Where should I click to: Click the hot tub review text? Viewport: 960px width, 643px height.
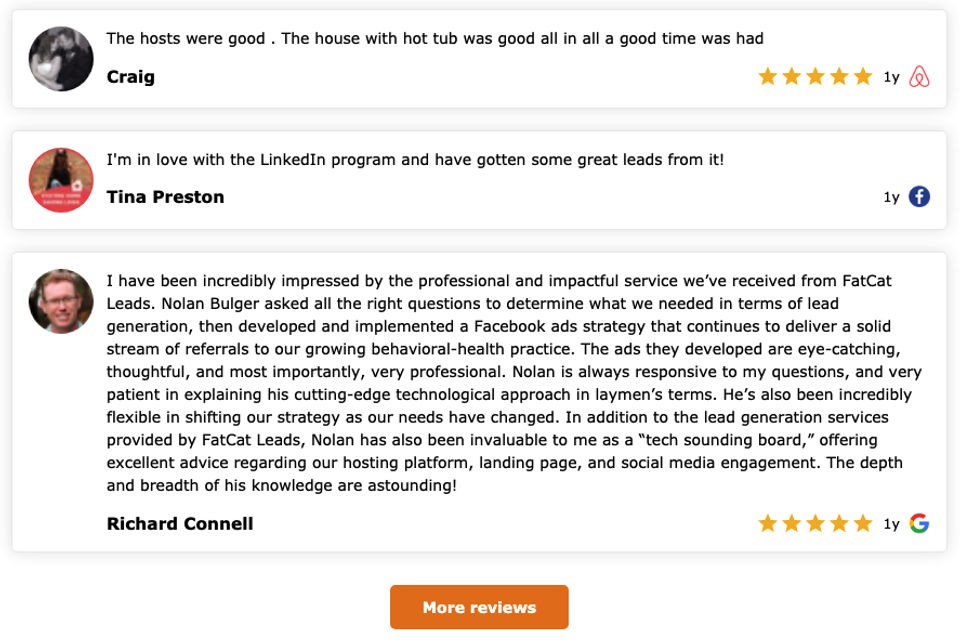pos(435,39)
